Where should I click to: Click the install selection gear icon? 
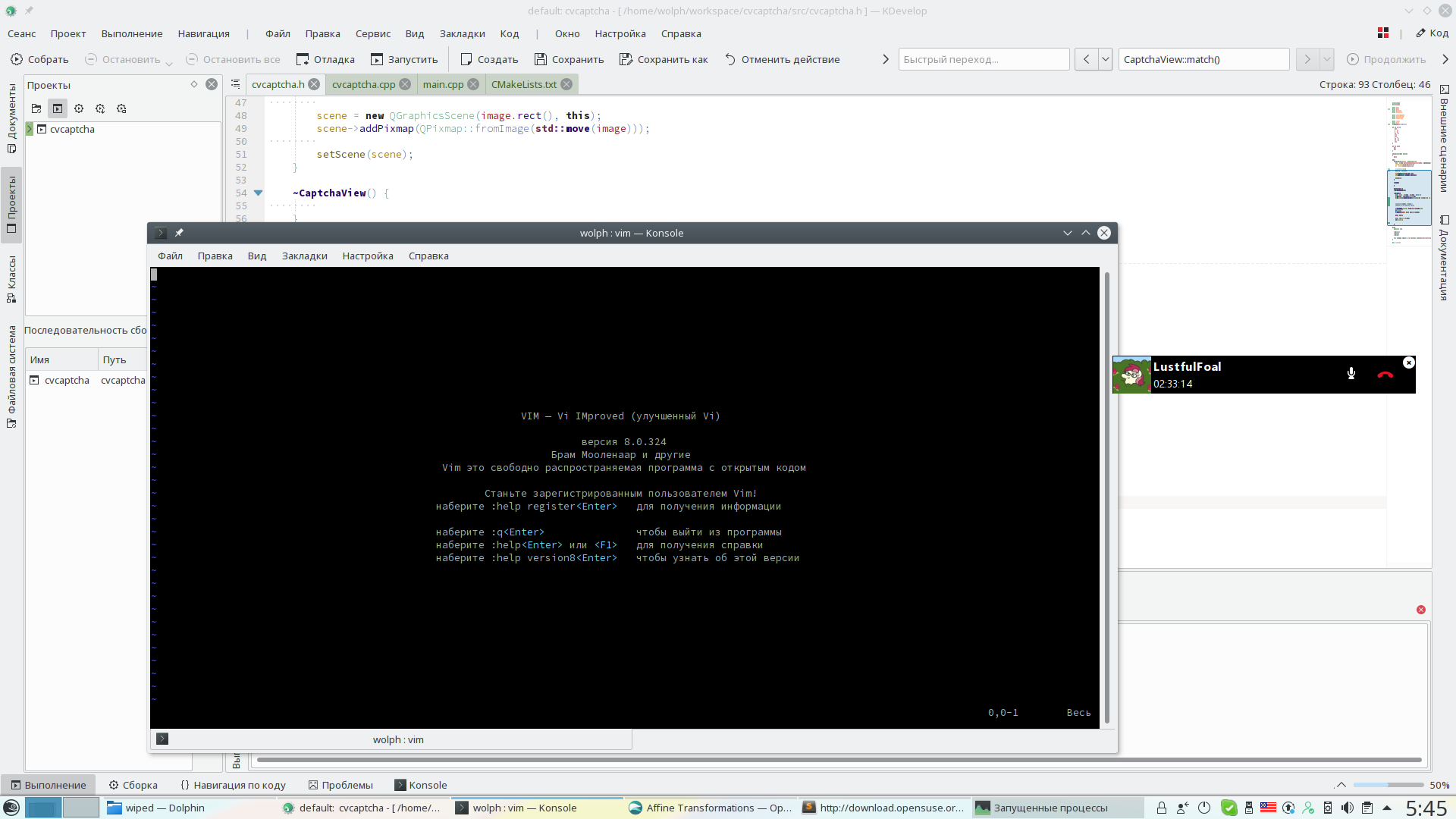[100, 108]
